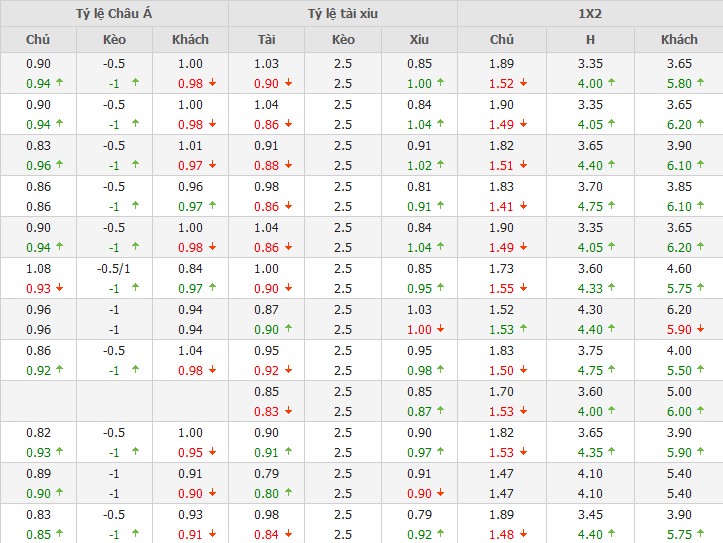Select the 1.73 home win odds

(502, 269)
